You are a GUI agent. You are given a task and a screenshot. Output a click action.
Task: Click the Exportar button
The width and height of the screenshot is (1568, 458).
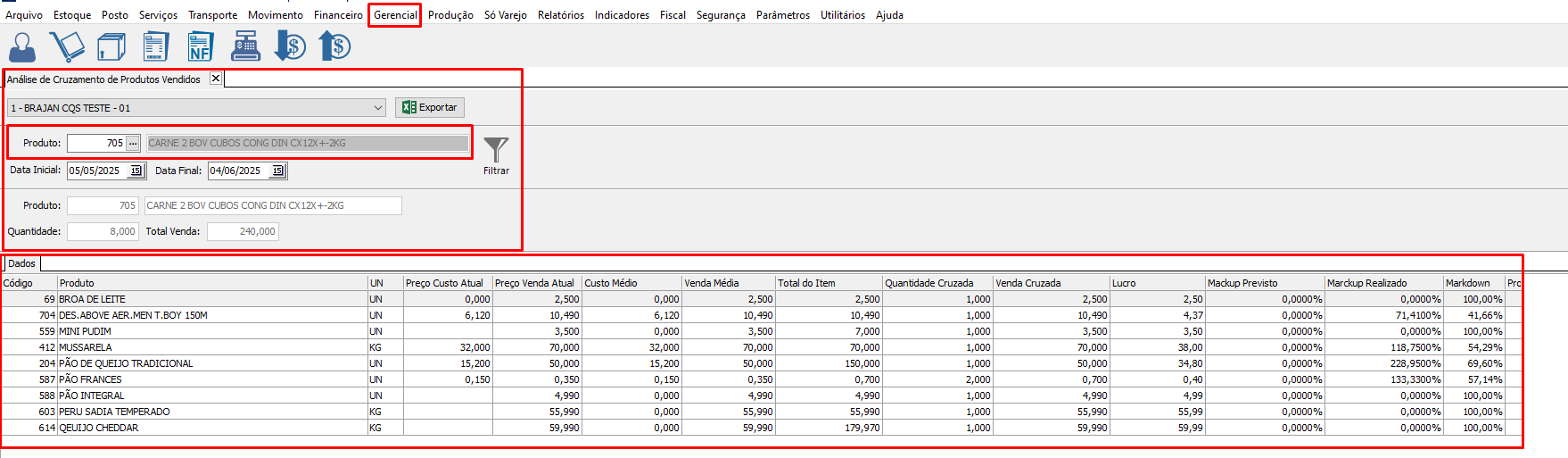tap(430, 107)
